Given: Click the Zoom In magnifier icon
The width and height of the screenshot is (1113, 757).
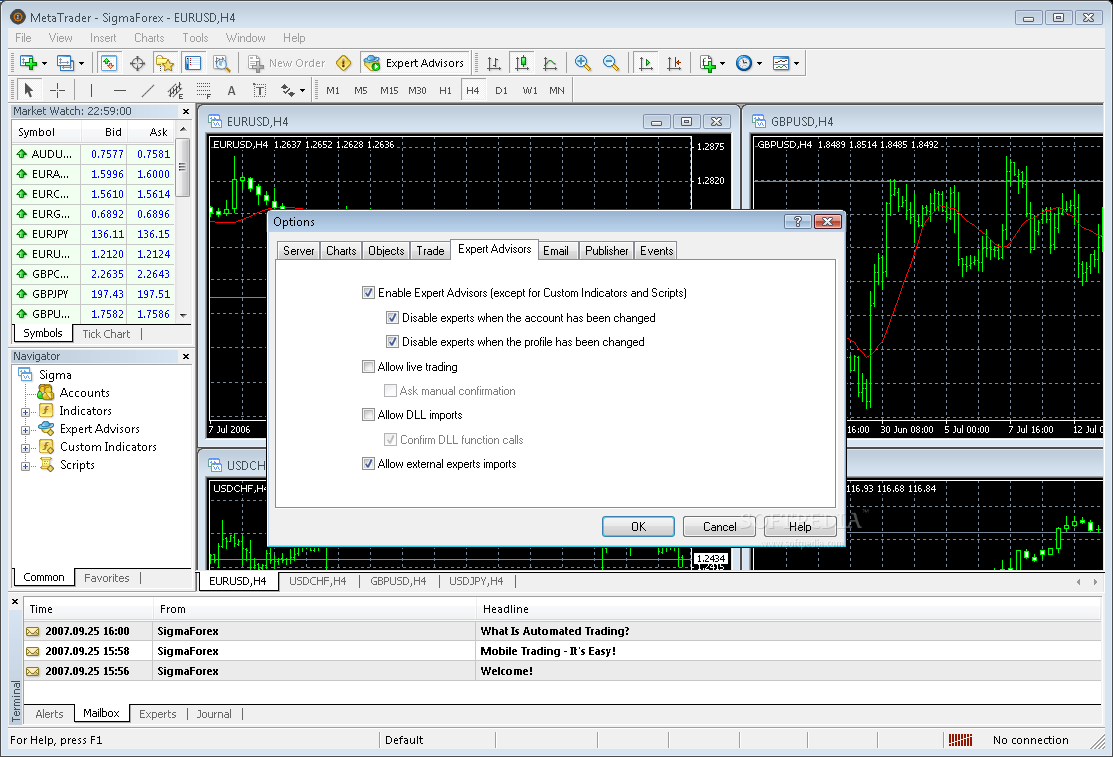Looking at the screenshot, I should point(583,63).
